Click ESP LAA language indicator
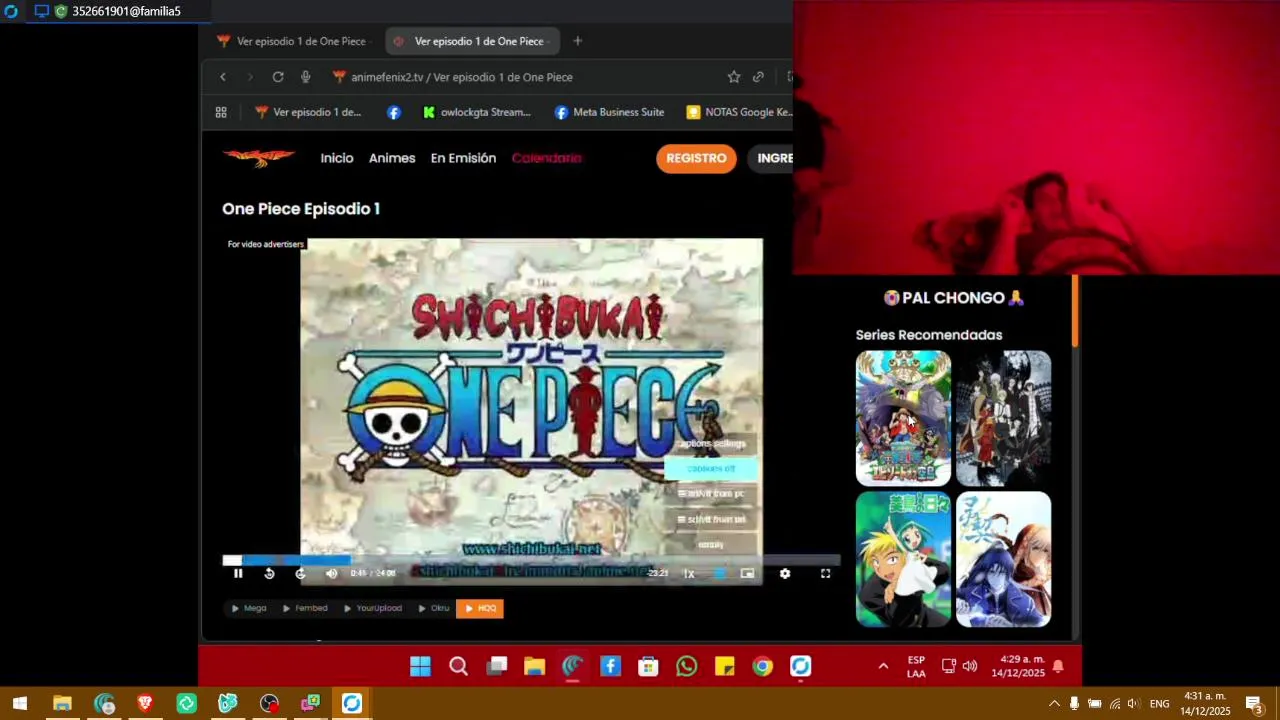Image resolution: width=1280 pixels, height=720 pixels. pos(916,667)
